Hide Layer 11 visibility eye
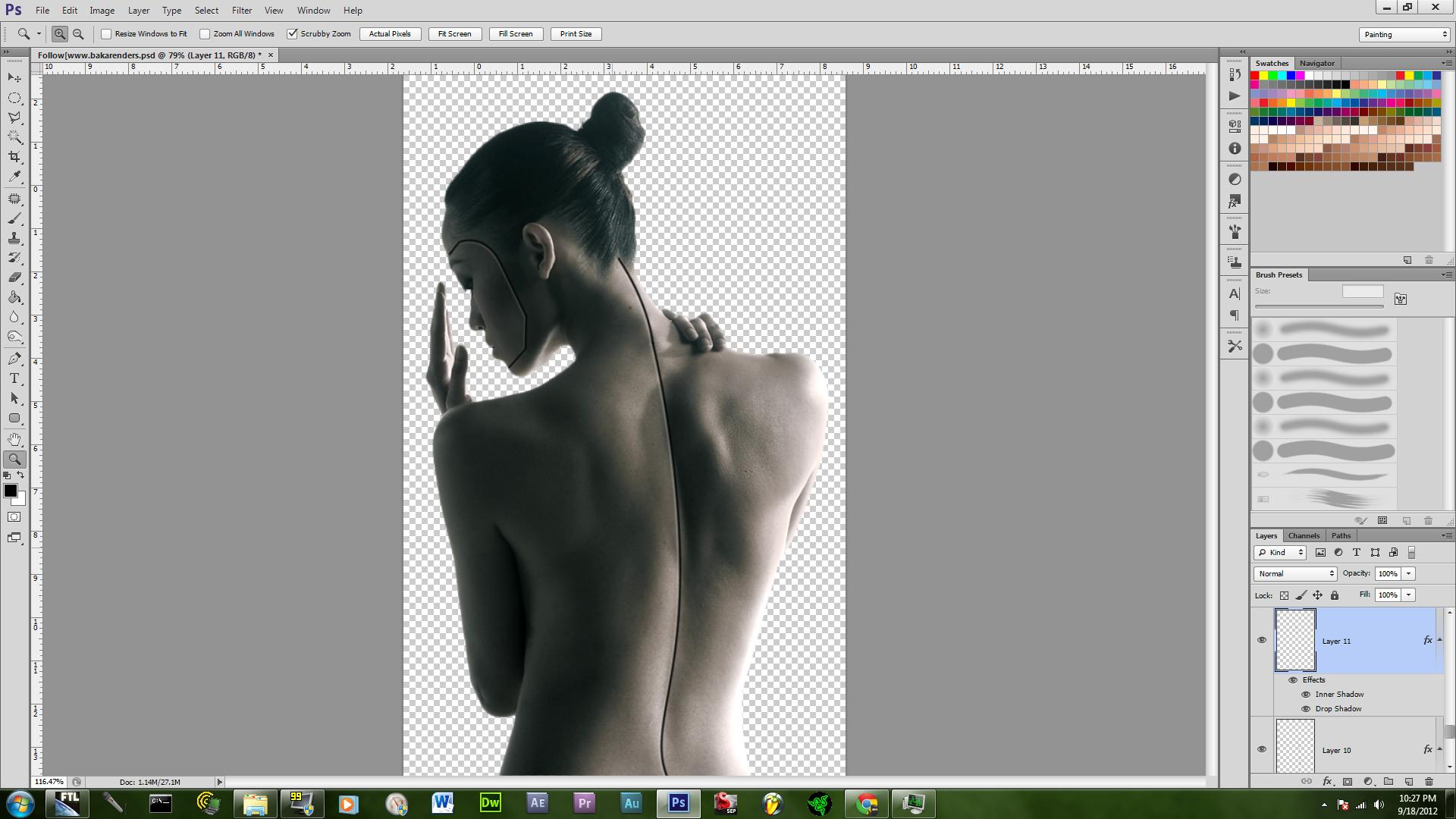This screenshot has height=819, width=1456. pos(1262,640)
